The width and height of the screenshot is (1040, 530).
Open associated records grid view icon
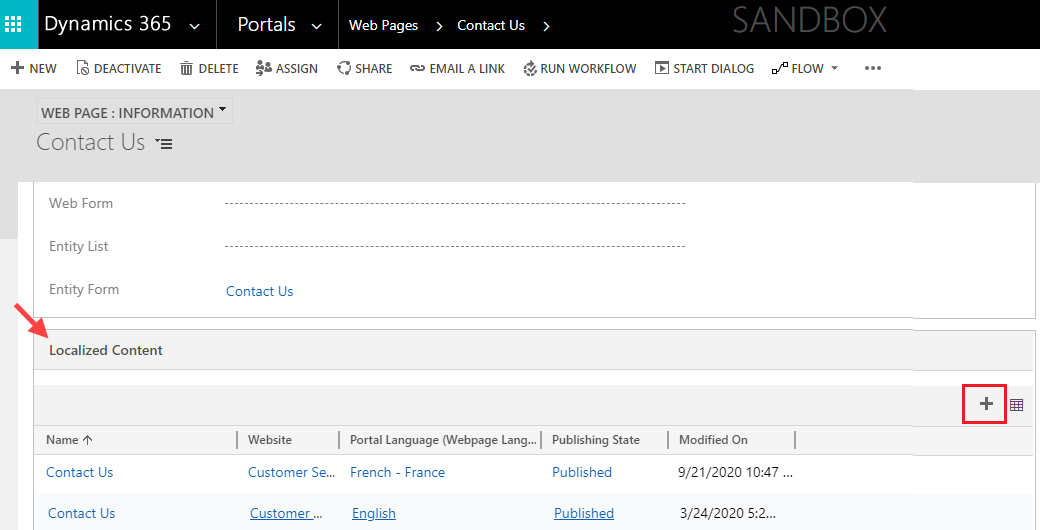click(1016, 404)
